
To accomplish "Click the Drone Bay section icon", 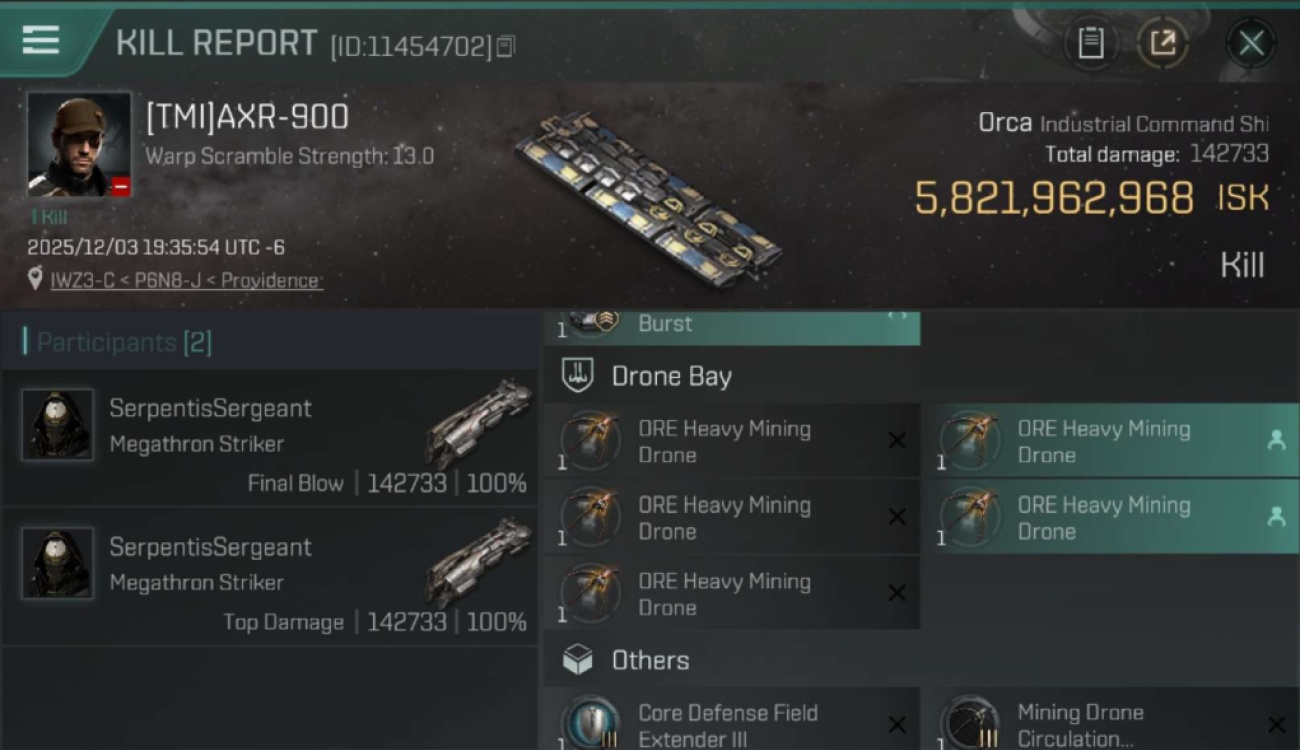I will (x=578, y=376).
